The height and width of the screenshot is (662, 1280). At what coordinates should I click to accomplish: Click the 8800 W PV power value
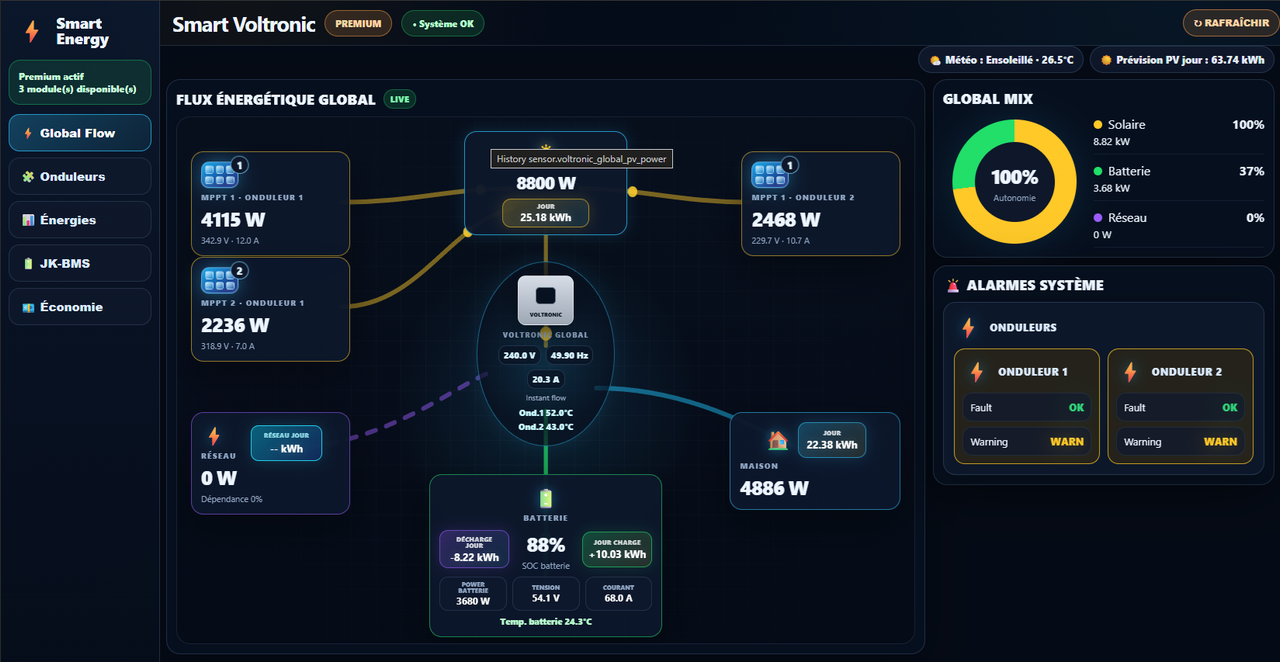coord(545,184)
